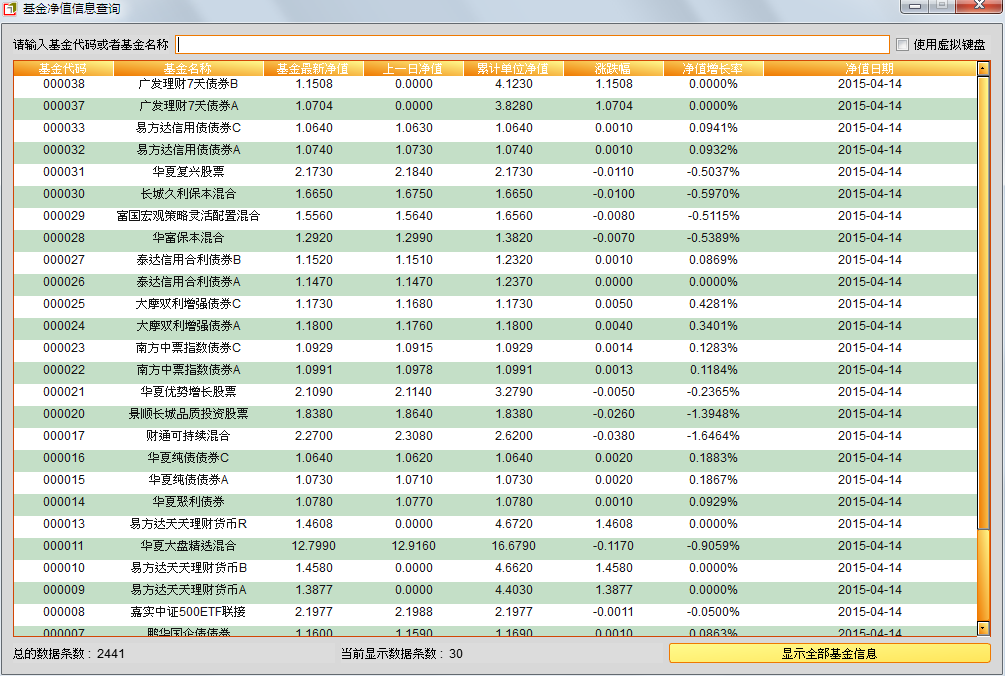The height and width of the screenshot is (676, 1005).
Task: Click the 财通可持续混合 fund name
Action: pyautogui.click(x=188, y=436)
